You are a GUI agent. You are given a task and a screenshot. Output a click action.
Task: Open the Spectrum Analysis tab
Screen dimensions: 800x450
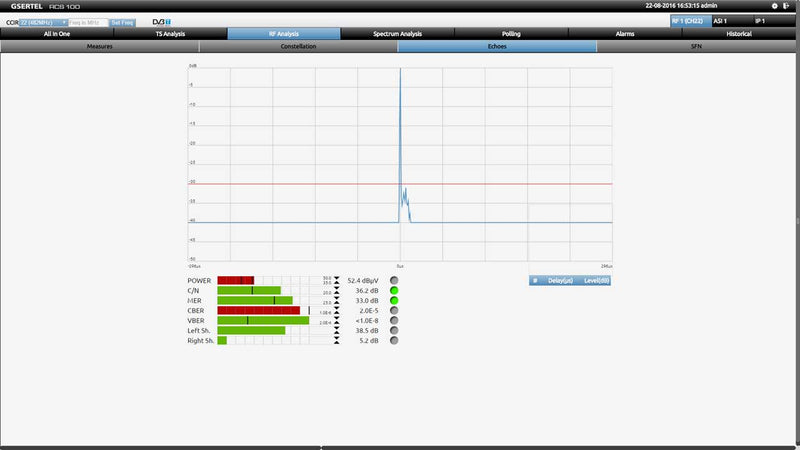click(x=397, y=34)
